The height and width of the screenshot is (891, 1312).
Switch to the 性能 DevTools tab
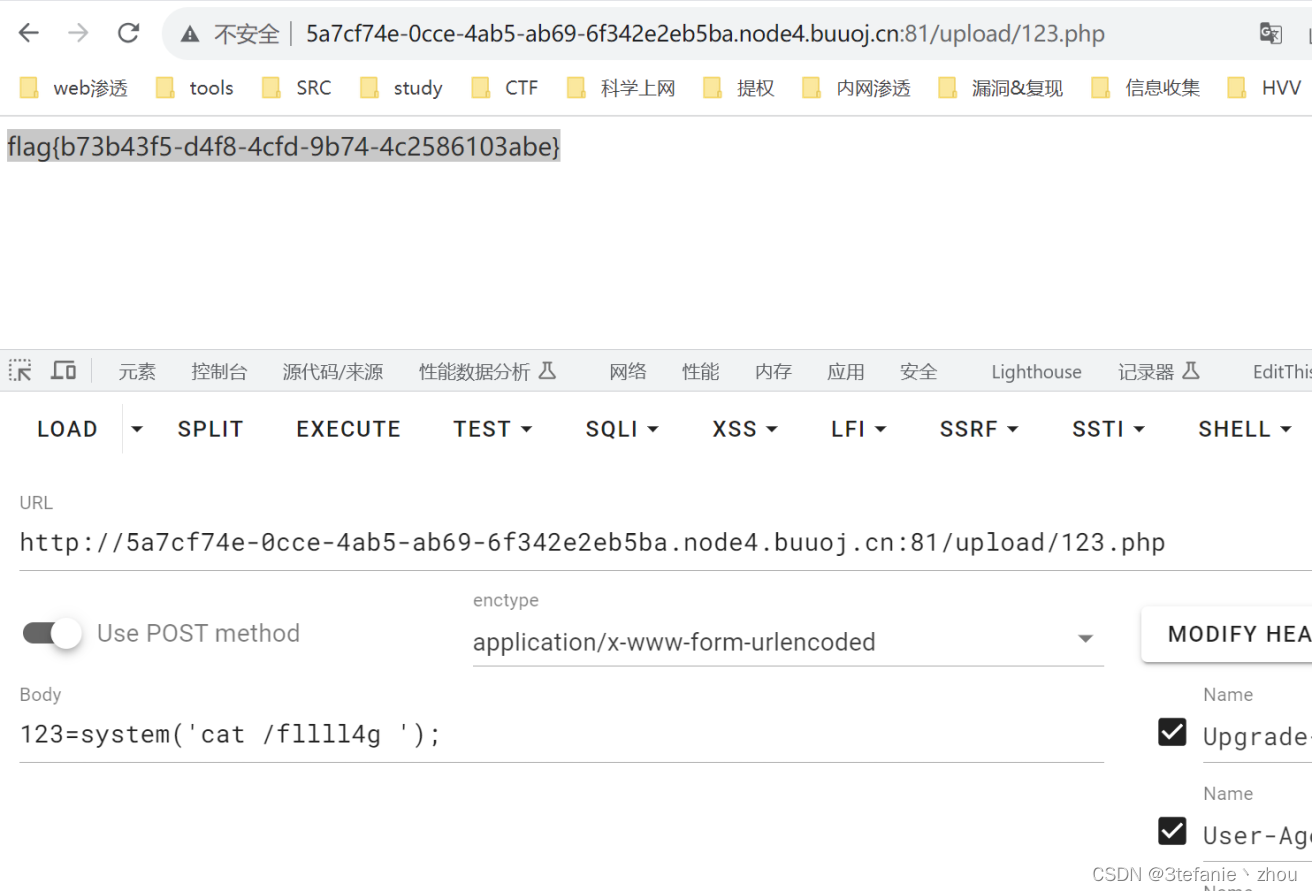701,372
